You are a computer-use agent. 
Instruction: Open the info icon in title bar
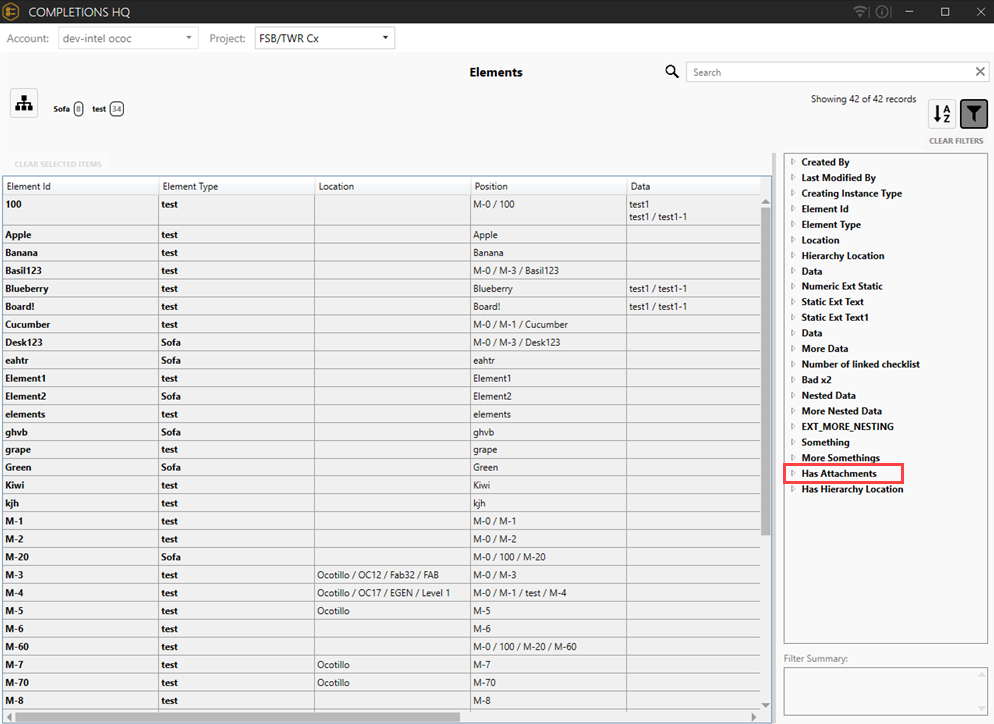click(x=882, y=12)
